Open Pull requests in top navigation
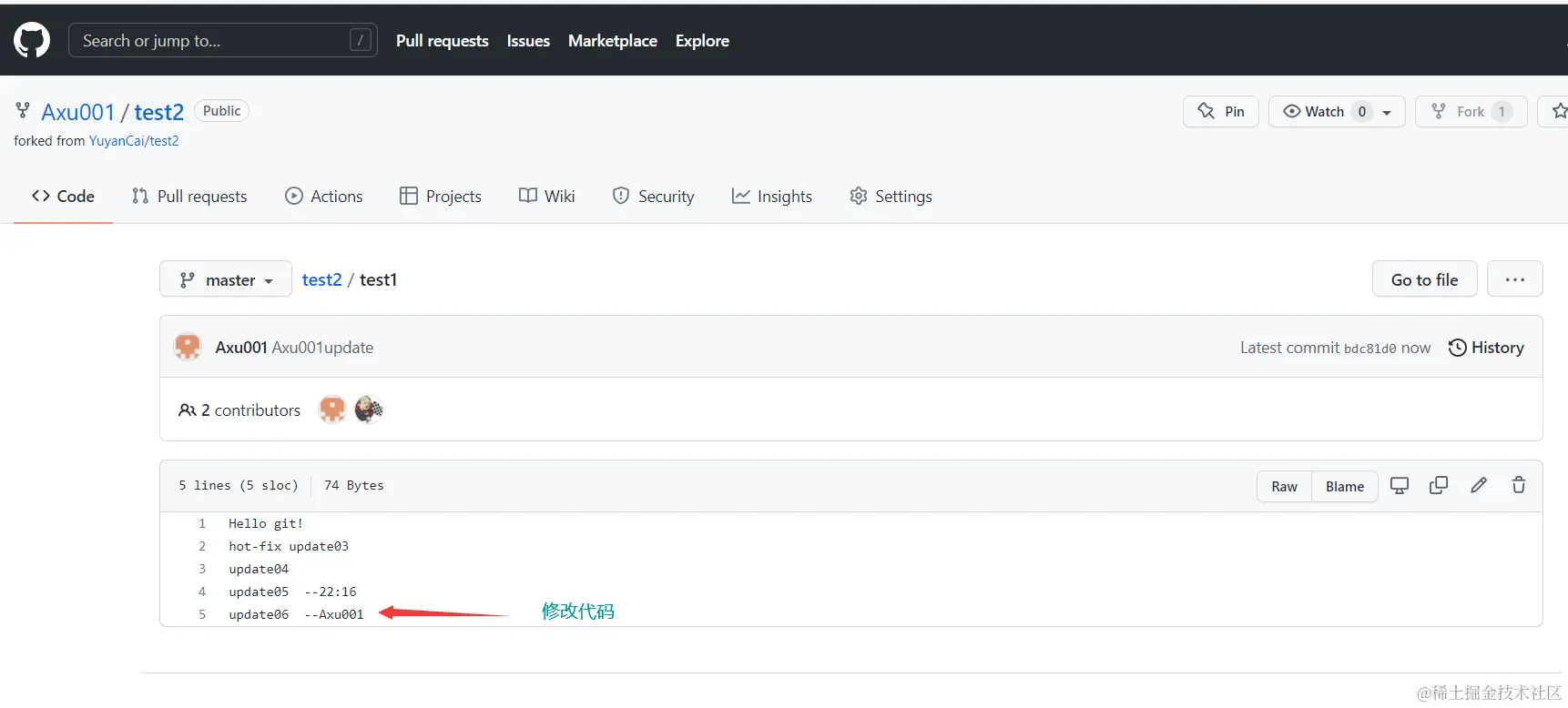 coord(443,41)
